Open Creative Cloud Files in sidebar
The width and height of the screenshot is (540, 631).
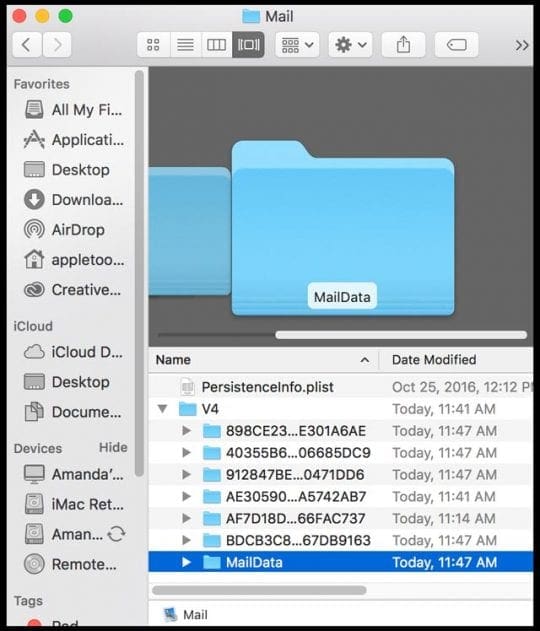coord(72,290)
